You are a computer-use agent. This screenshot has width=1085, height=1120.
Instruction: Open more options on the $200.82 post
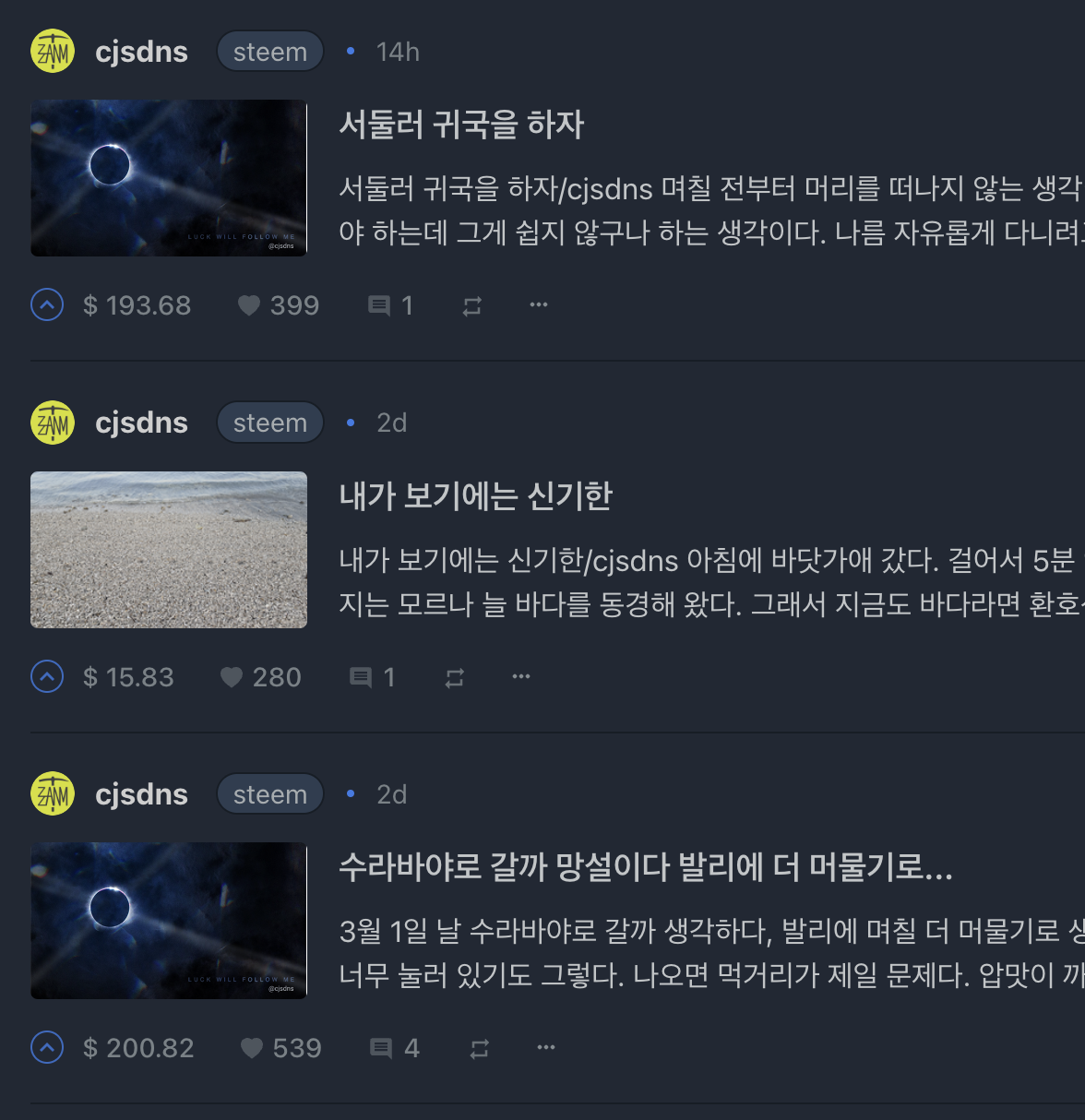[x=546, y=1047]
